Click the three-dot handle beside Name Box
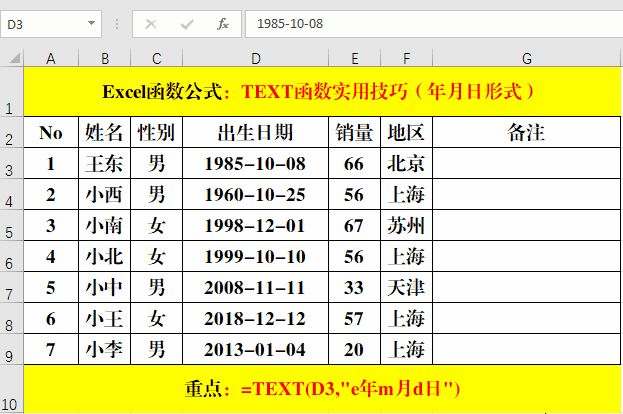This screenshot has height=414, width=623. (118, 22)
